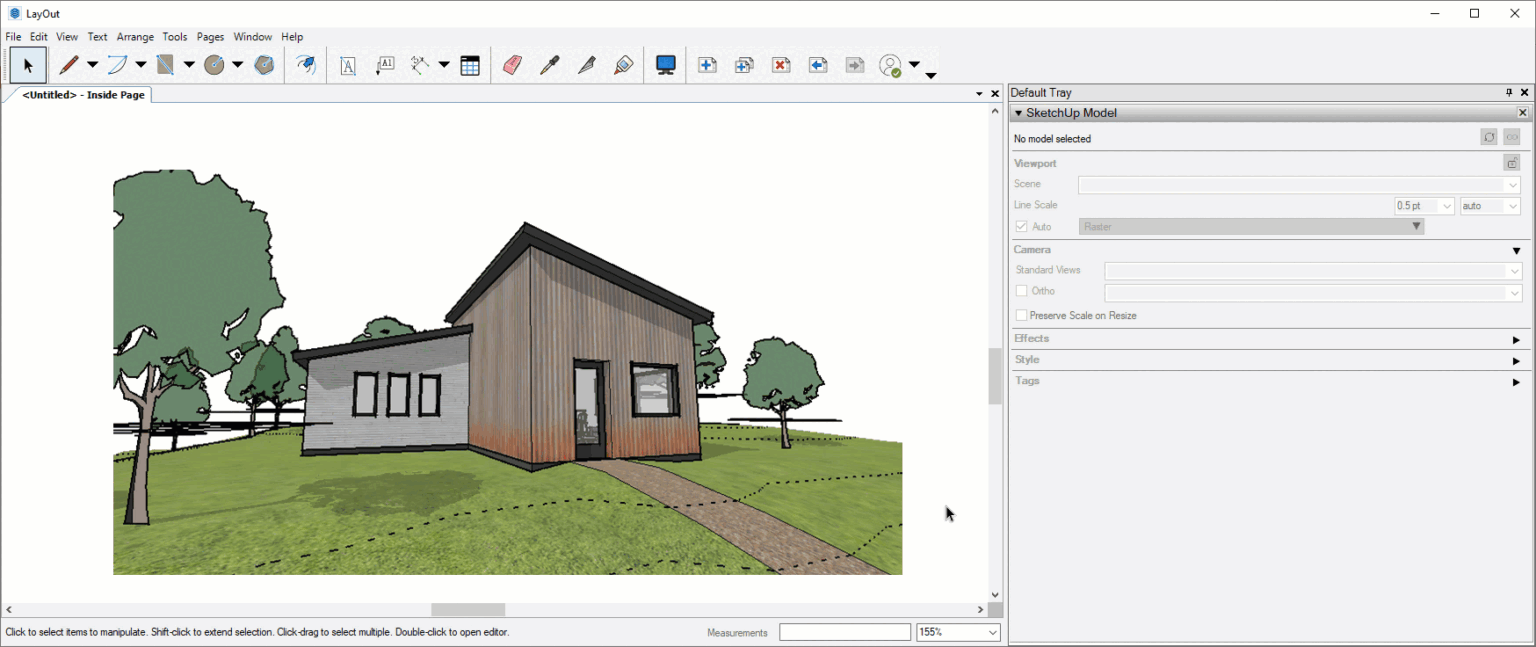This screenshot has height=647, width=1536.
Task: Click the Trimble account sign-in button
Action: 890,64
